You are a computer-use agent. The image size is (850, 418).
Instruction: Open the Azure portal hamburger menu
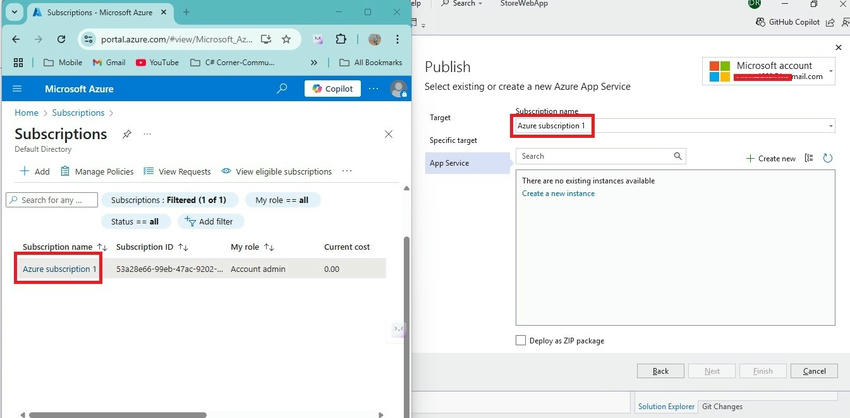[17, 89]
